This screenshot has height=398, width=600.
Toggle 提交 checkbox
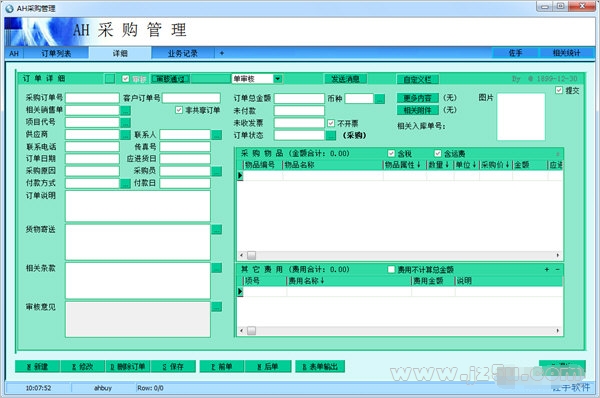point(559,90)
